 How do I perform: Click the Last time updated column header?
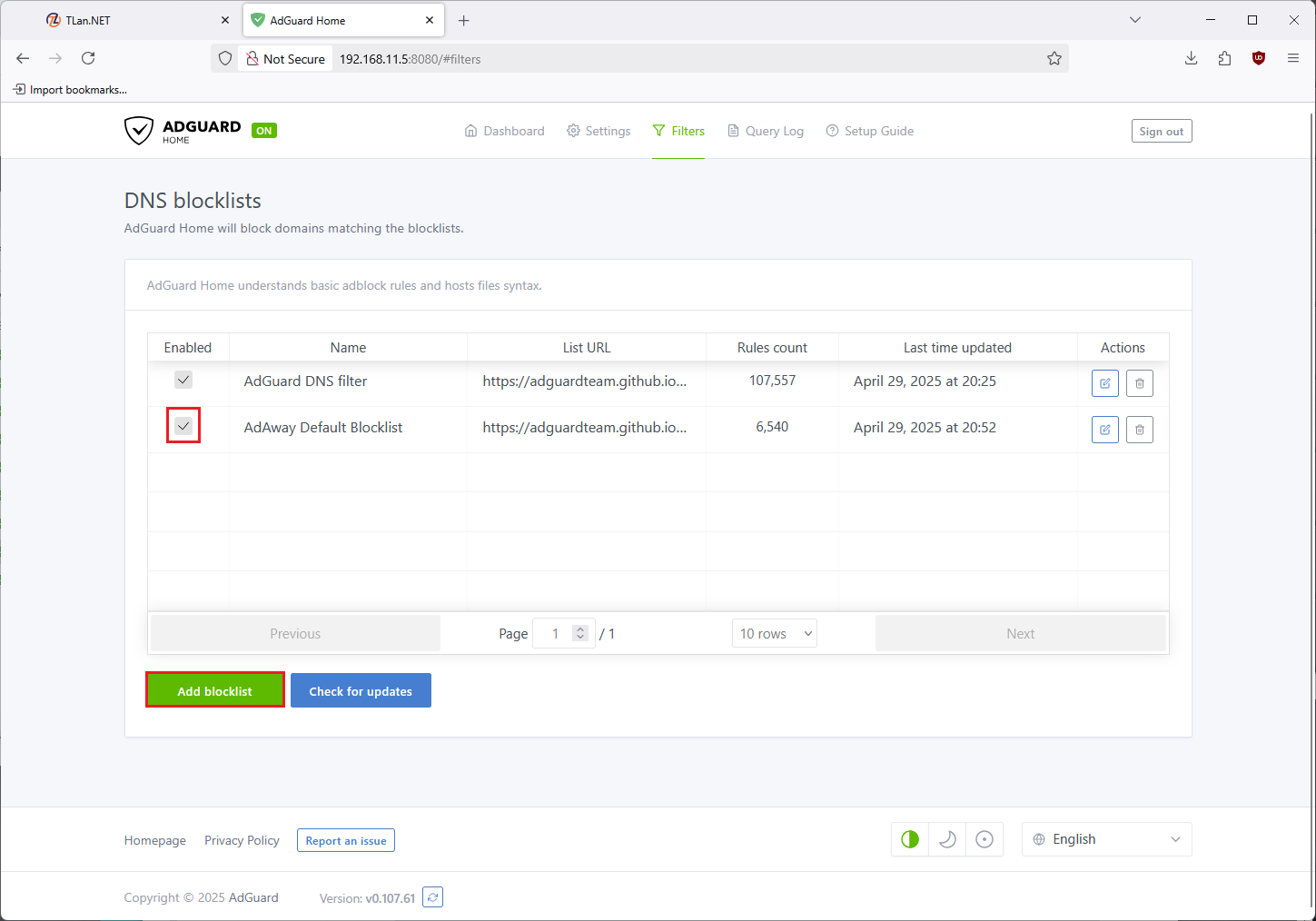coord(957,347)
